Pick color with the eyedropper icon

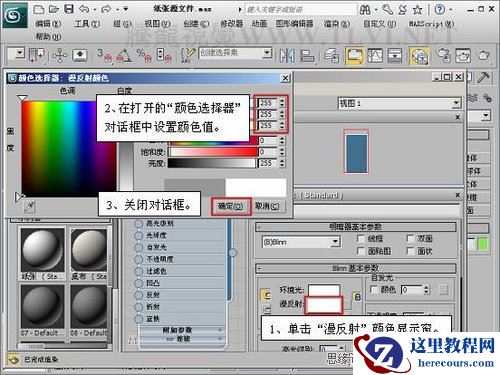(30, 207)
